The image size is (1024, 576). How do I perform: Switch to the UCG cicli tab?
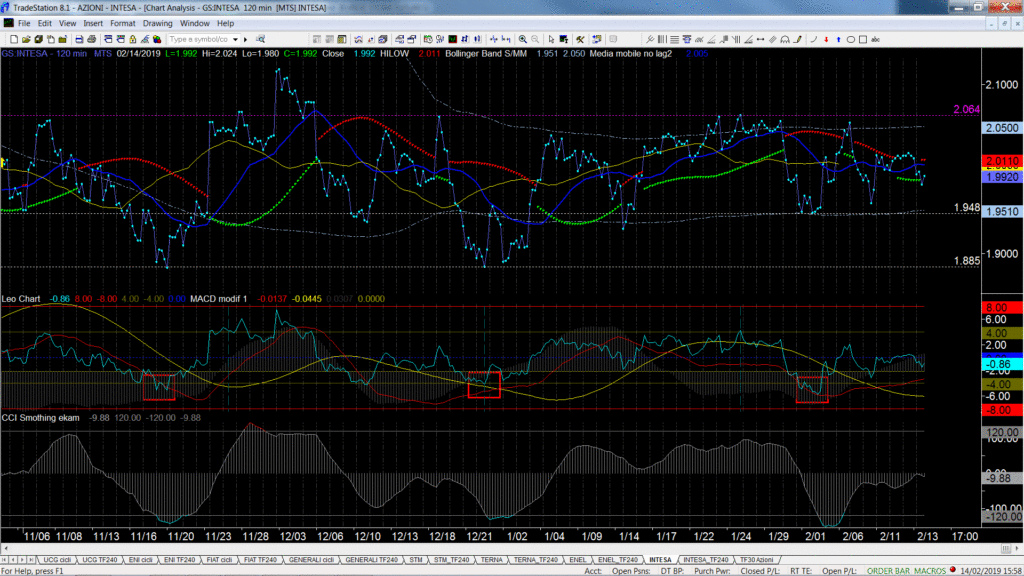coord(57,560)
